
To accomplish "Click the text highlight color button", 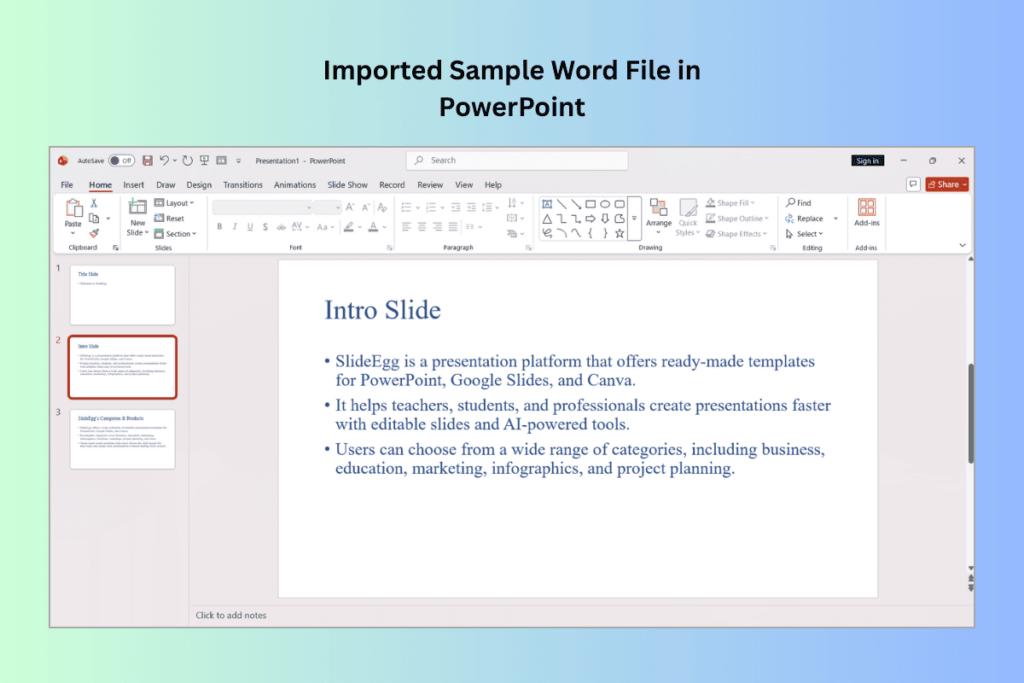I will [349, 227].
